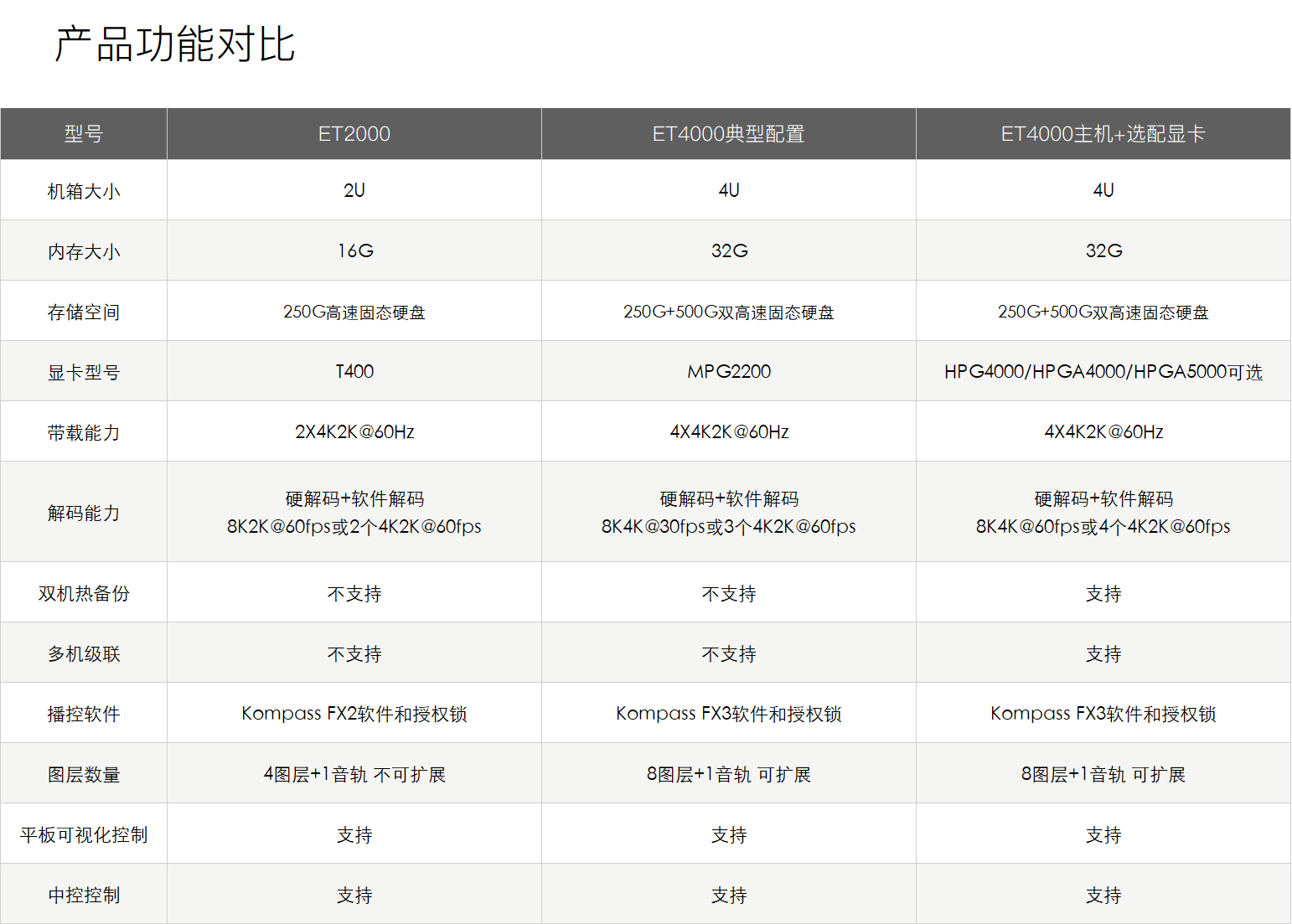1292x924 pixels.
Task: Select the 内存大小 row label
Action: pos(84,251)
